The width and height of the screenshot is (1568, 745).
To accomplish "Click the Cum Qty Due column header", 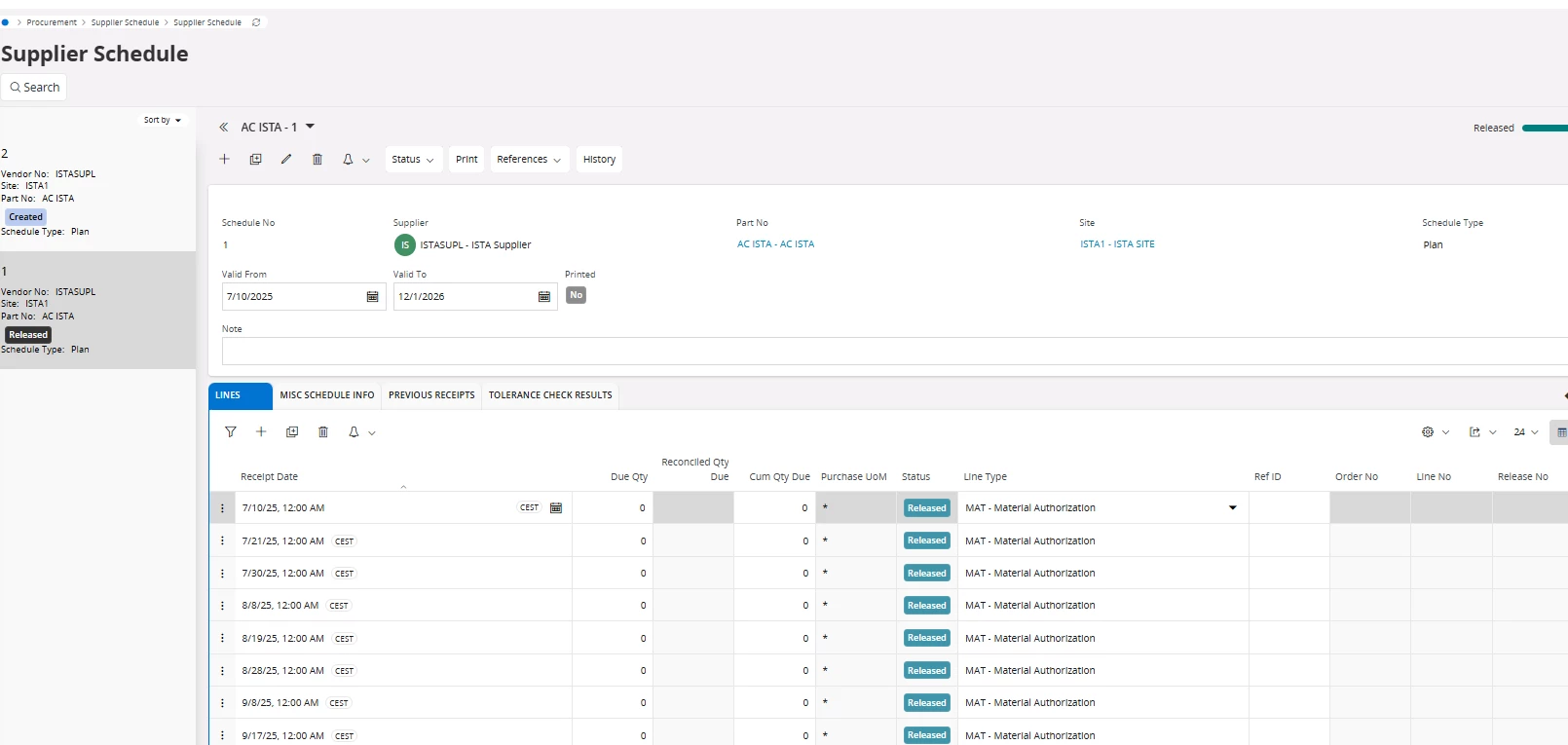I will click(779, 477).
